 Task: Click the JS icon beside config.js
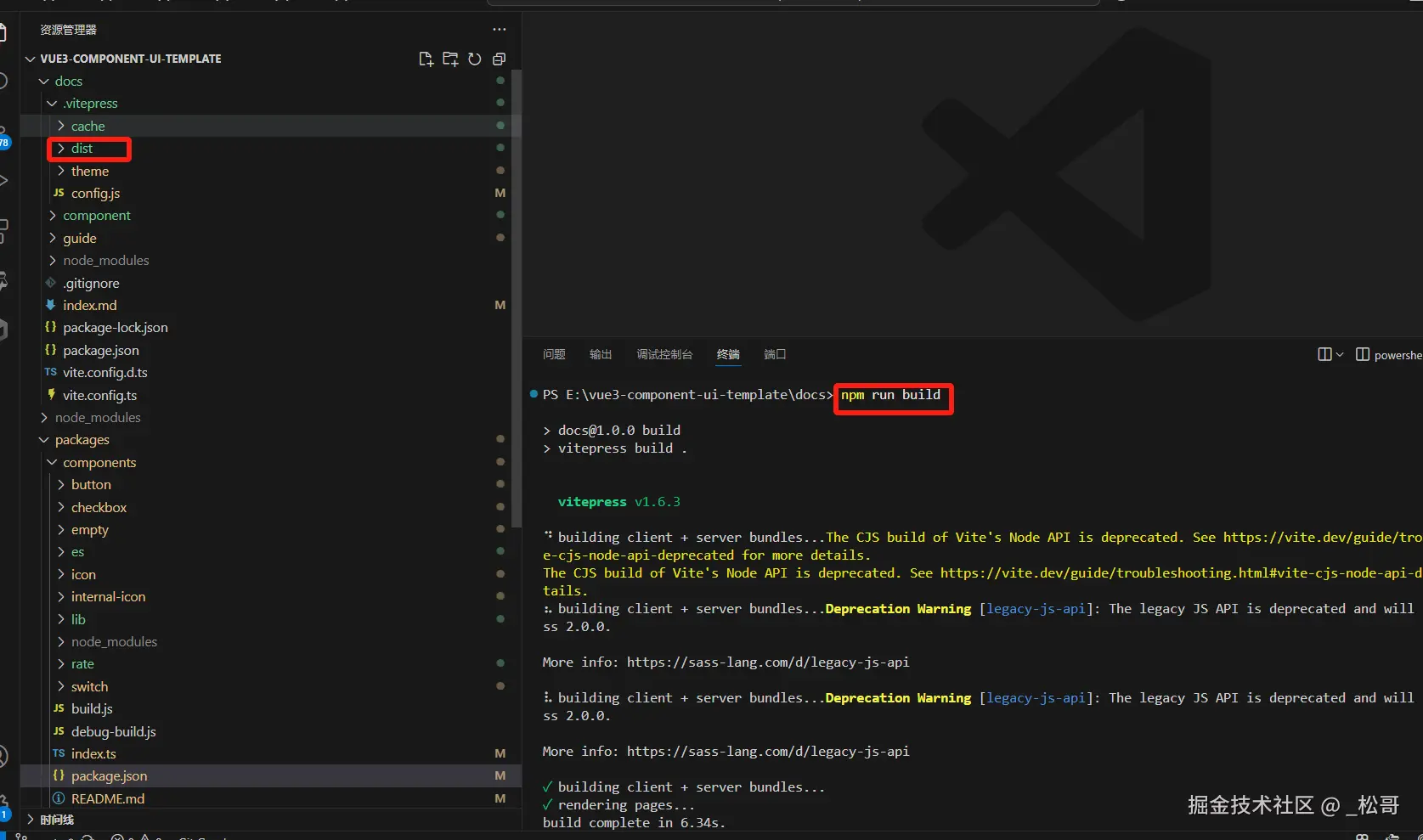pyautogui.click(x=59, y=193)
